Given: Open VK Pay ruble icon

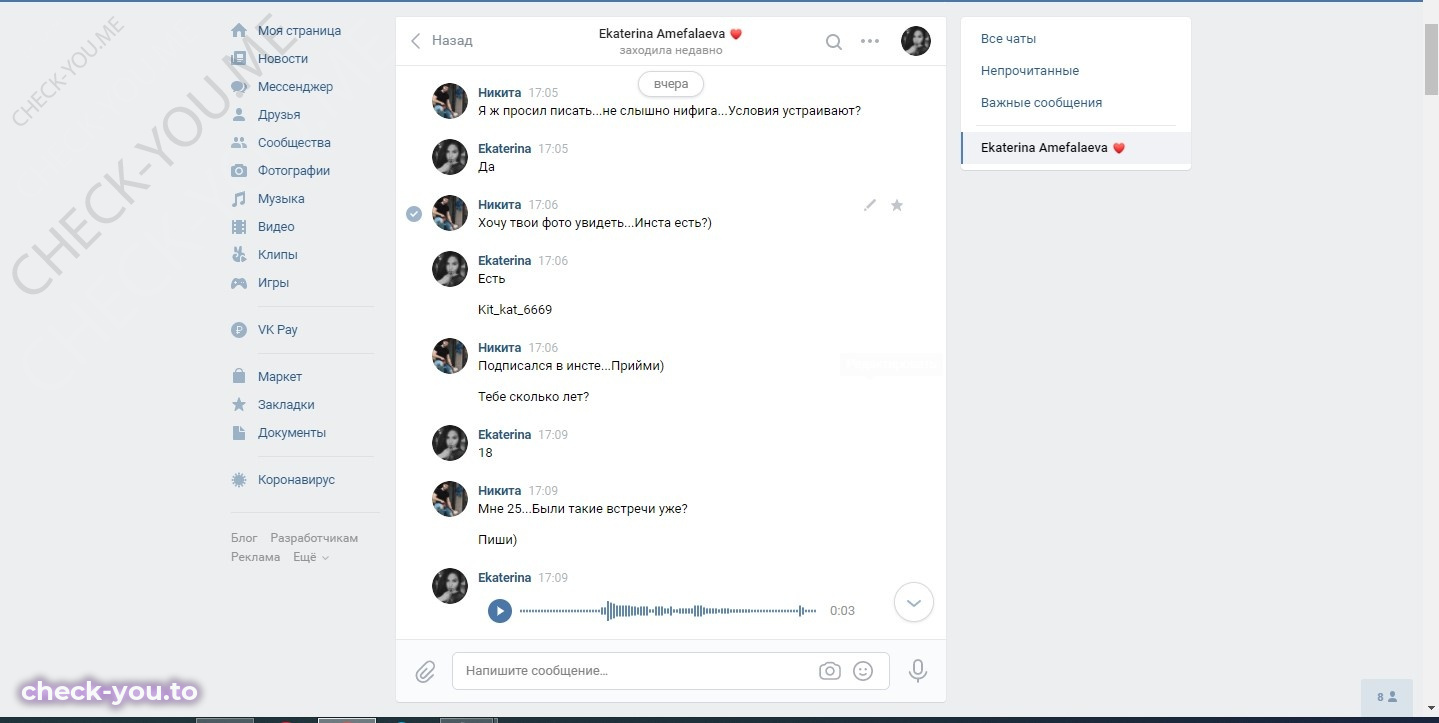Looking at the screenshot, I should tap(239, 330).
